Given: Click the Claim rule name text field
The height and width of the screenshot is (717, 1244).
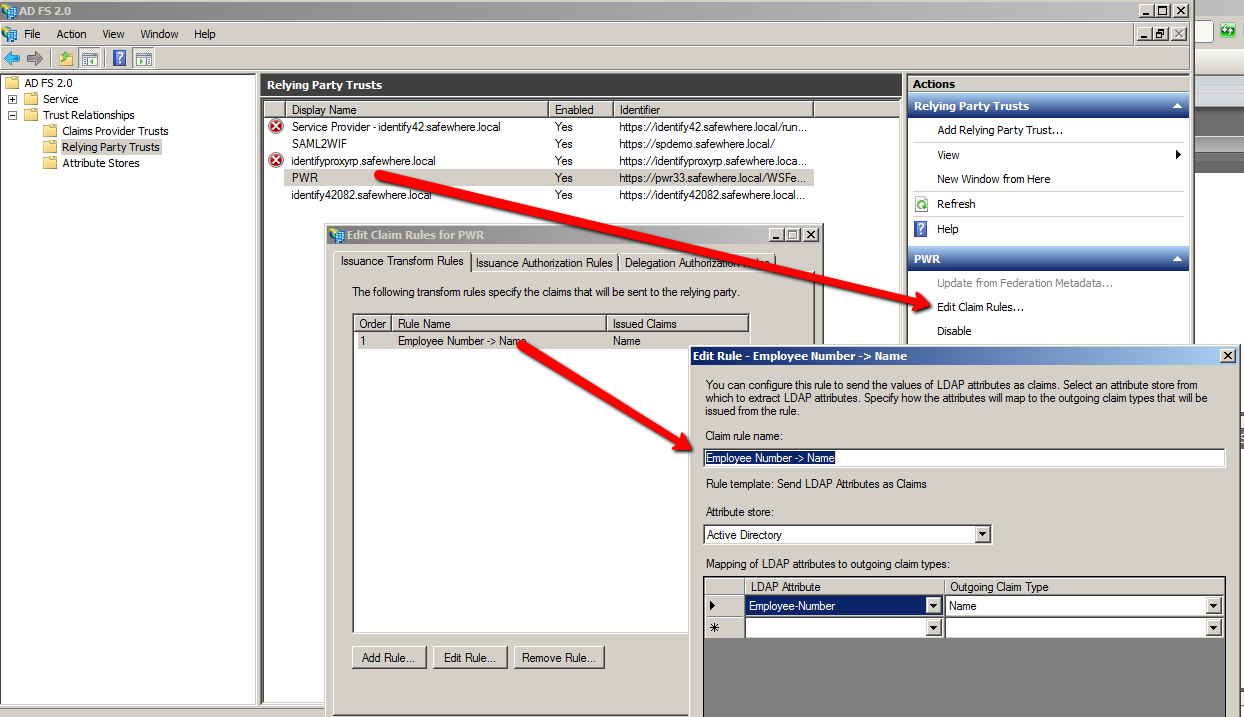Looking at the screenshot, I should click(x=964, y=458).
